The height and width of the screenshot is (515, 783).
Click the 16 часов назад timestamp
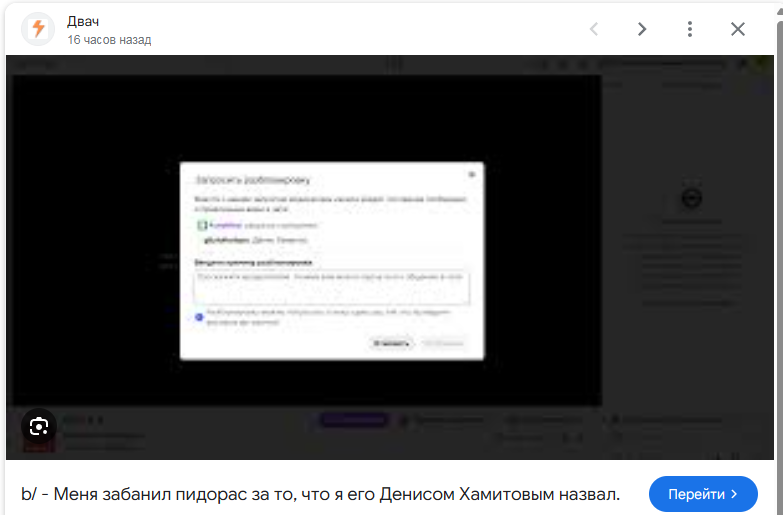click(109, 40)
